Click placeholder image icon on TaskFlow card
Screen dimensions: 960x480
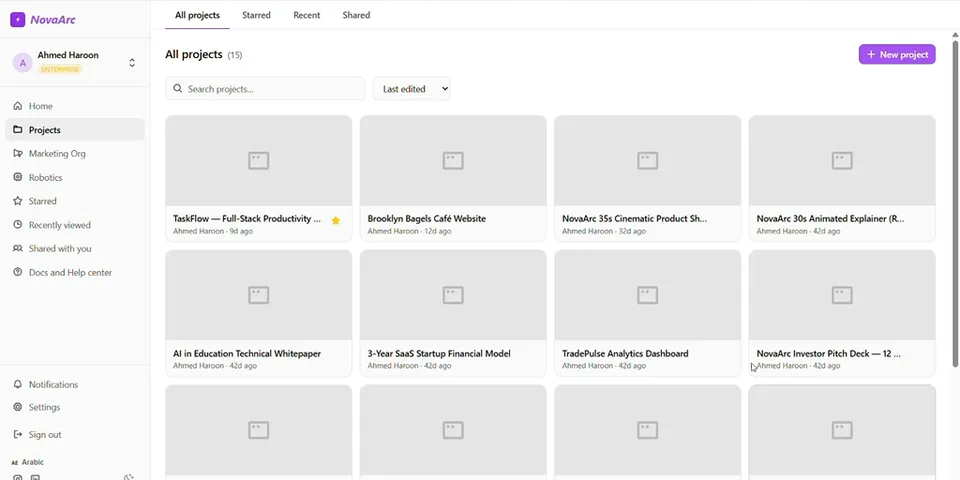click(x=258, y=161)
